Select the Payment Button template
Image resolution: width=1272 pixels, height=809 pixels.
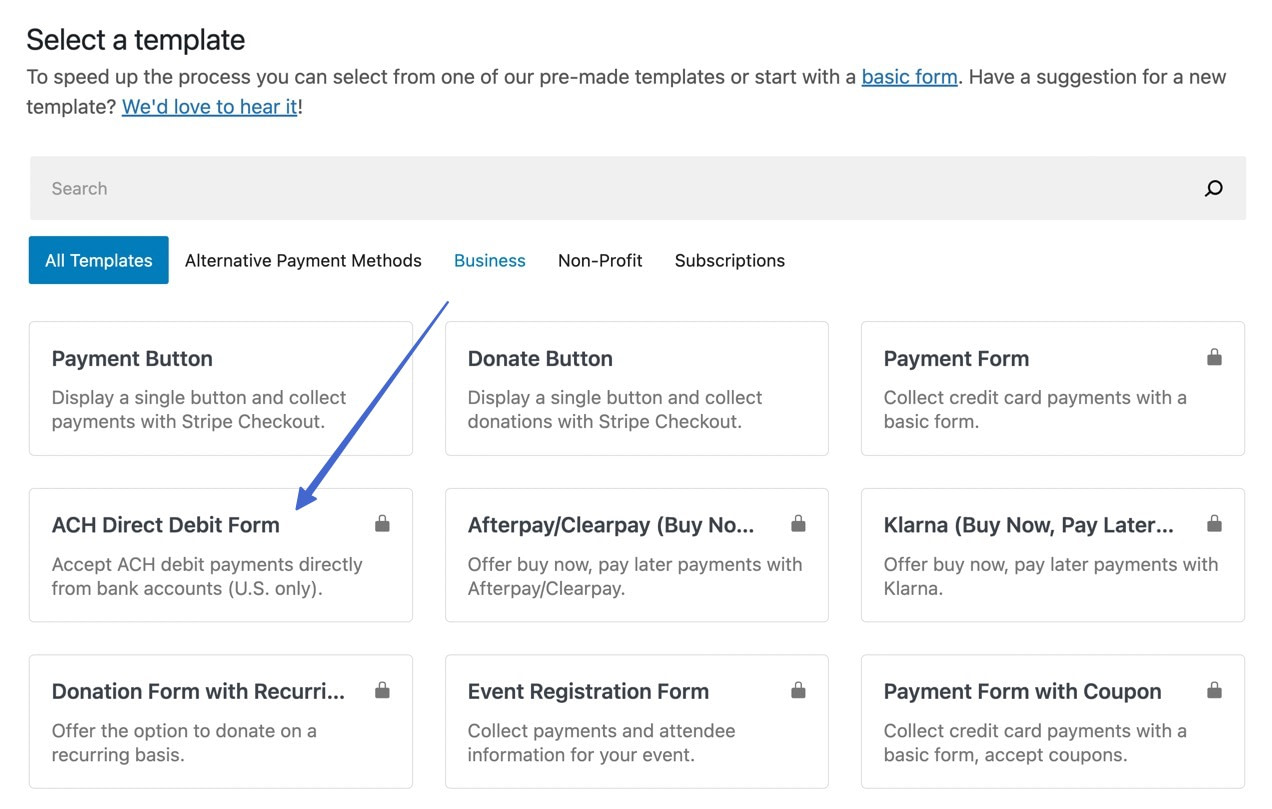[x=221, y=389]
